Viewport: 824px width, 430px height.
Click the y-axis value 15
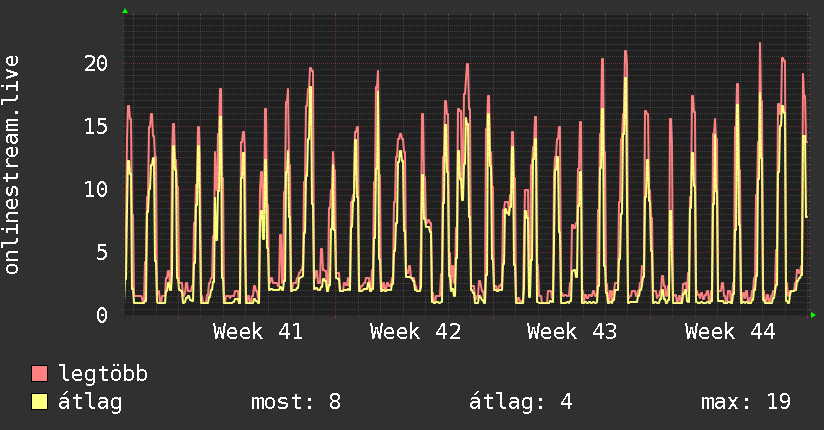[x=96, y=126]
